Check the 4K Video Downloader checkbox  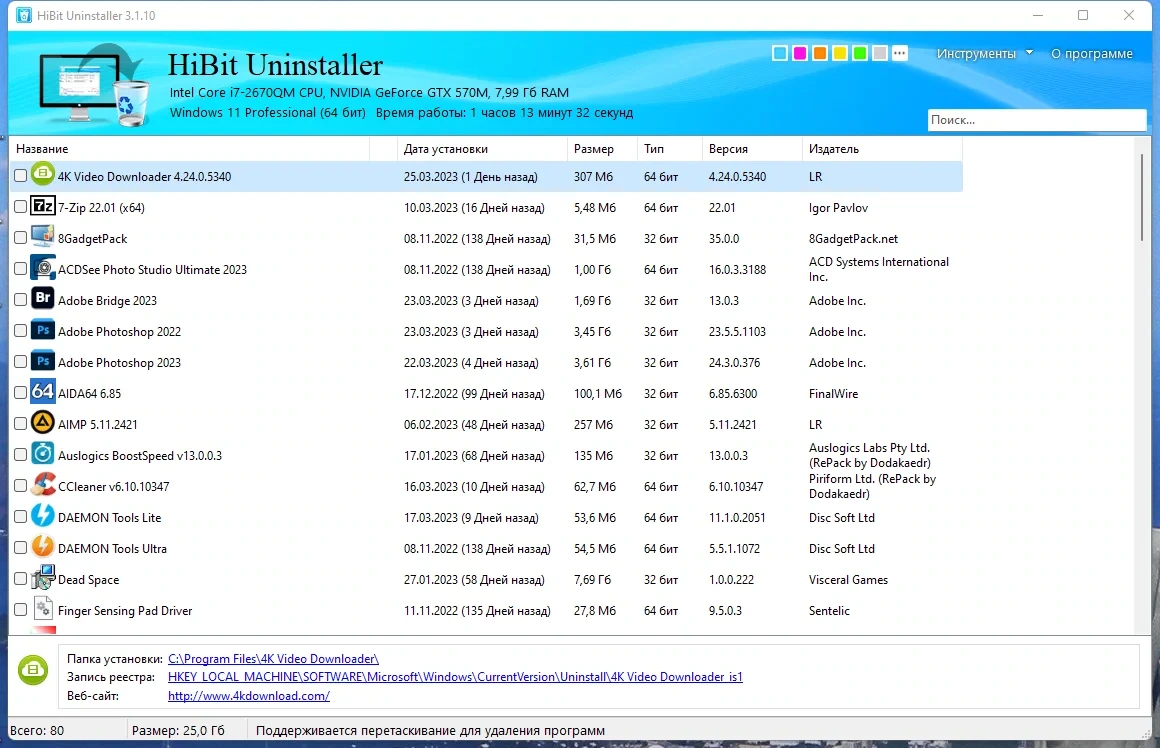coord(21,176)
